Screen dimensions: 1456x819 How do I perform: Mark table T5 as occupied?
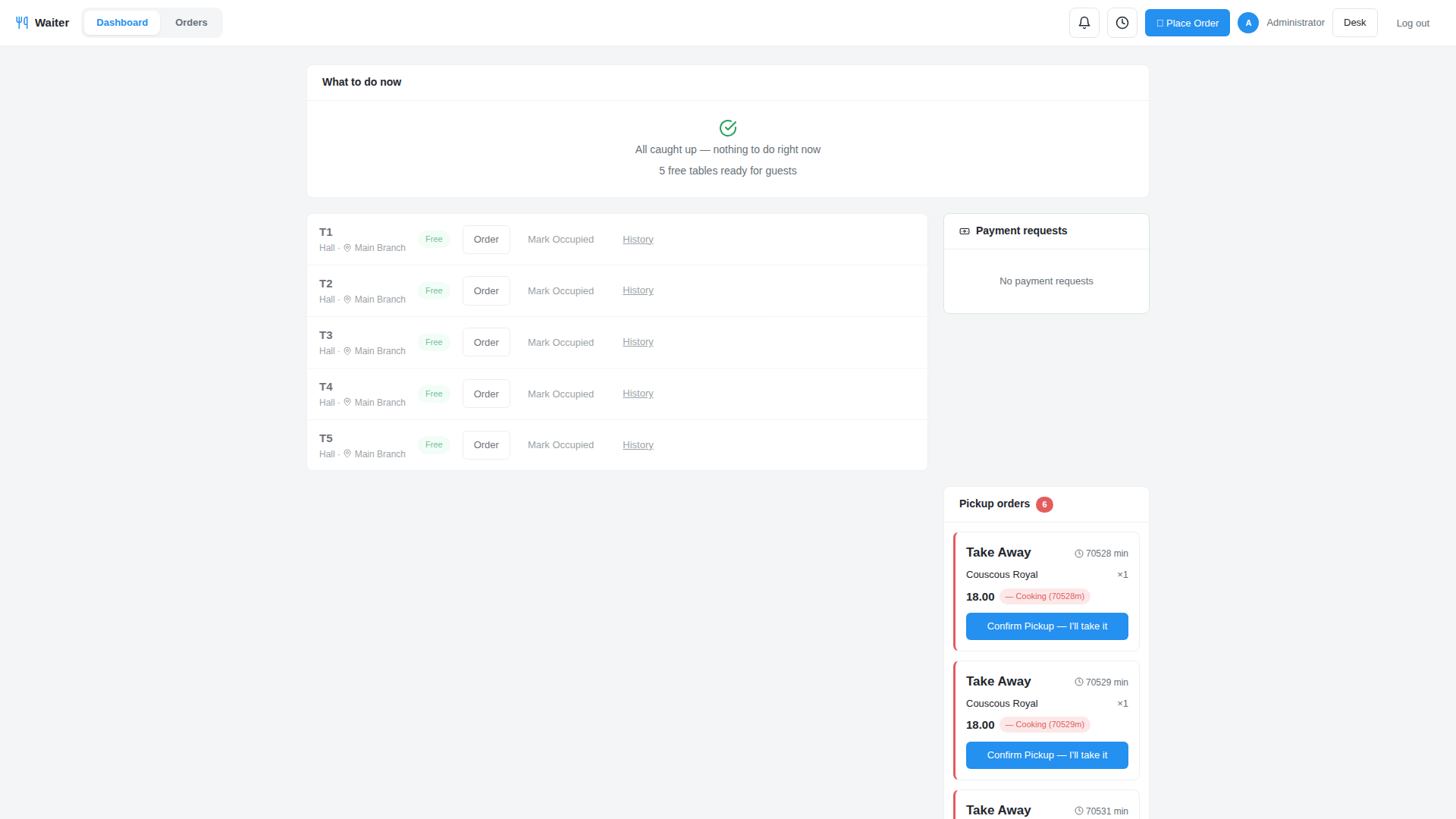click(x=560, y=445)
